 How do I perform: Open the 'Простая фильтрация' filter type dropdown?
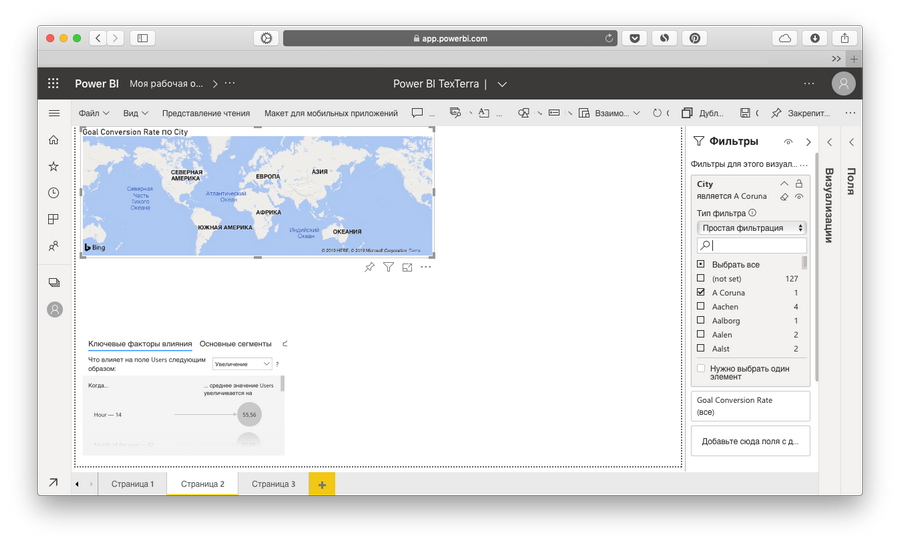tap(751, 228)
